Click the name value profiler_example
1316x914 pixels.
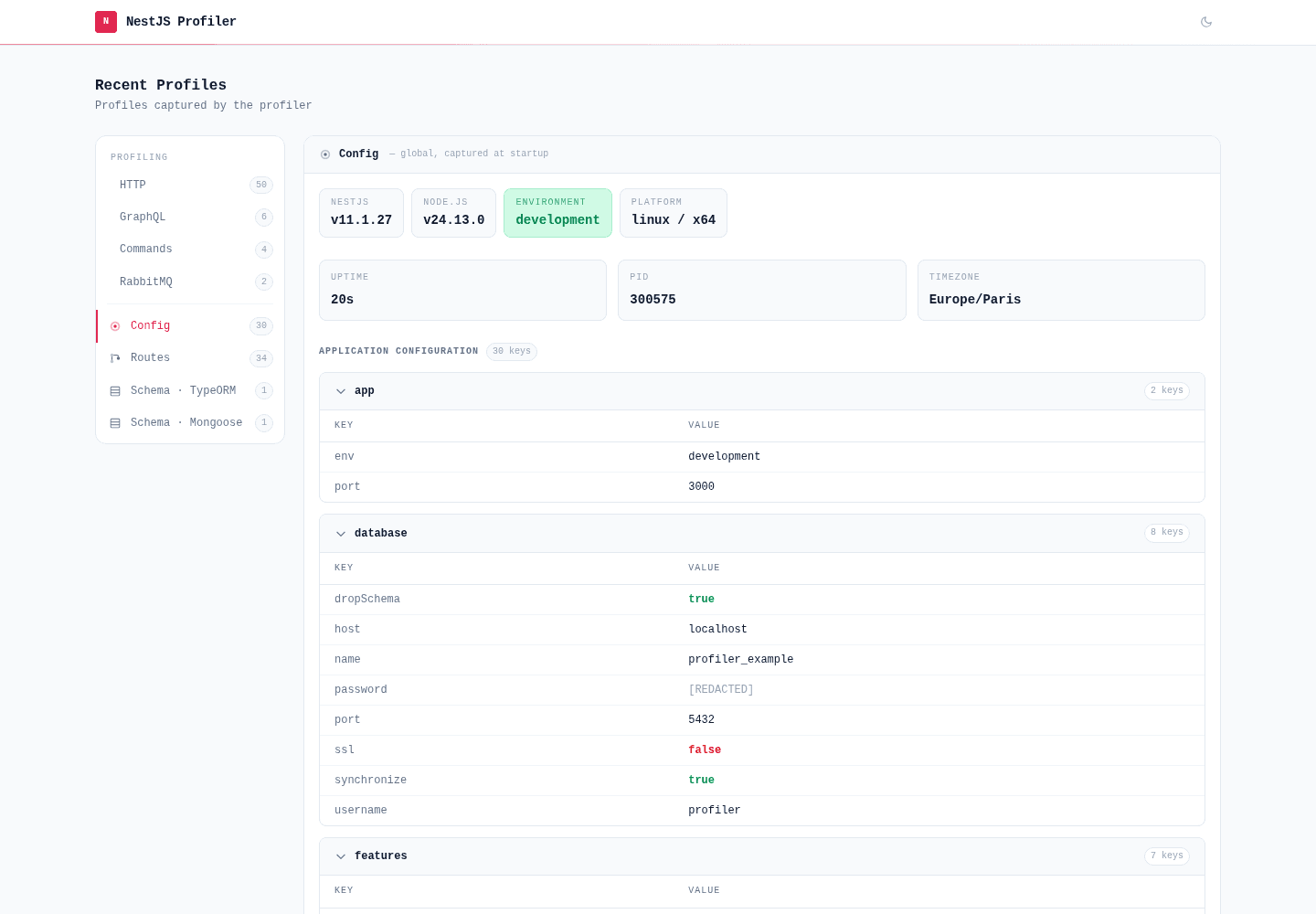[x=740, y=660]
